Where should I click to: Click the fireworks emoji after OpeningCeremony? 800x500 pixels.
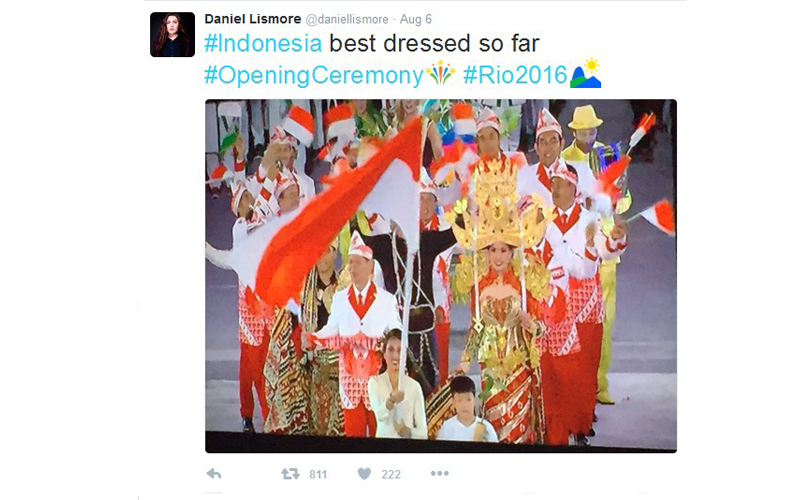point(440,73)
